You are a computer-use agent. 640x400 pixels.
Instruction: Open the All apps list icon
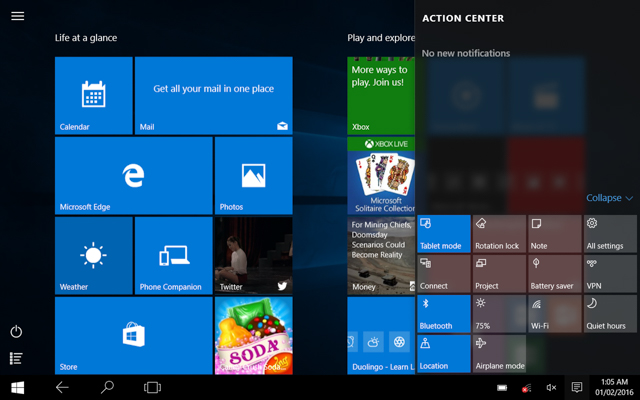pyautogui.click(x=16, y=358)
